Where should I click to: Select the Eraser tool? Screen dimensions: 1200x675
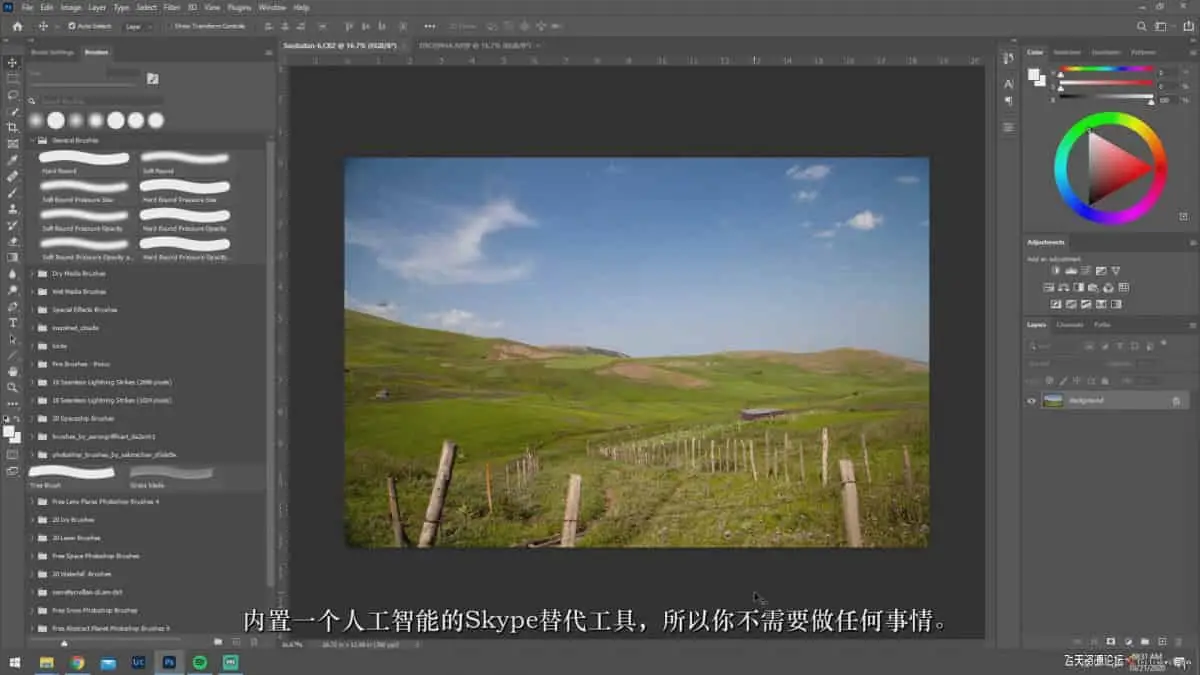click(x=13, y=241)
